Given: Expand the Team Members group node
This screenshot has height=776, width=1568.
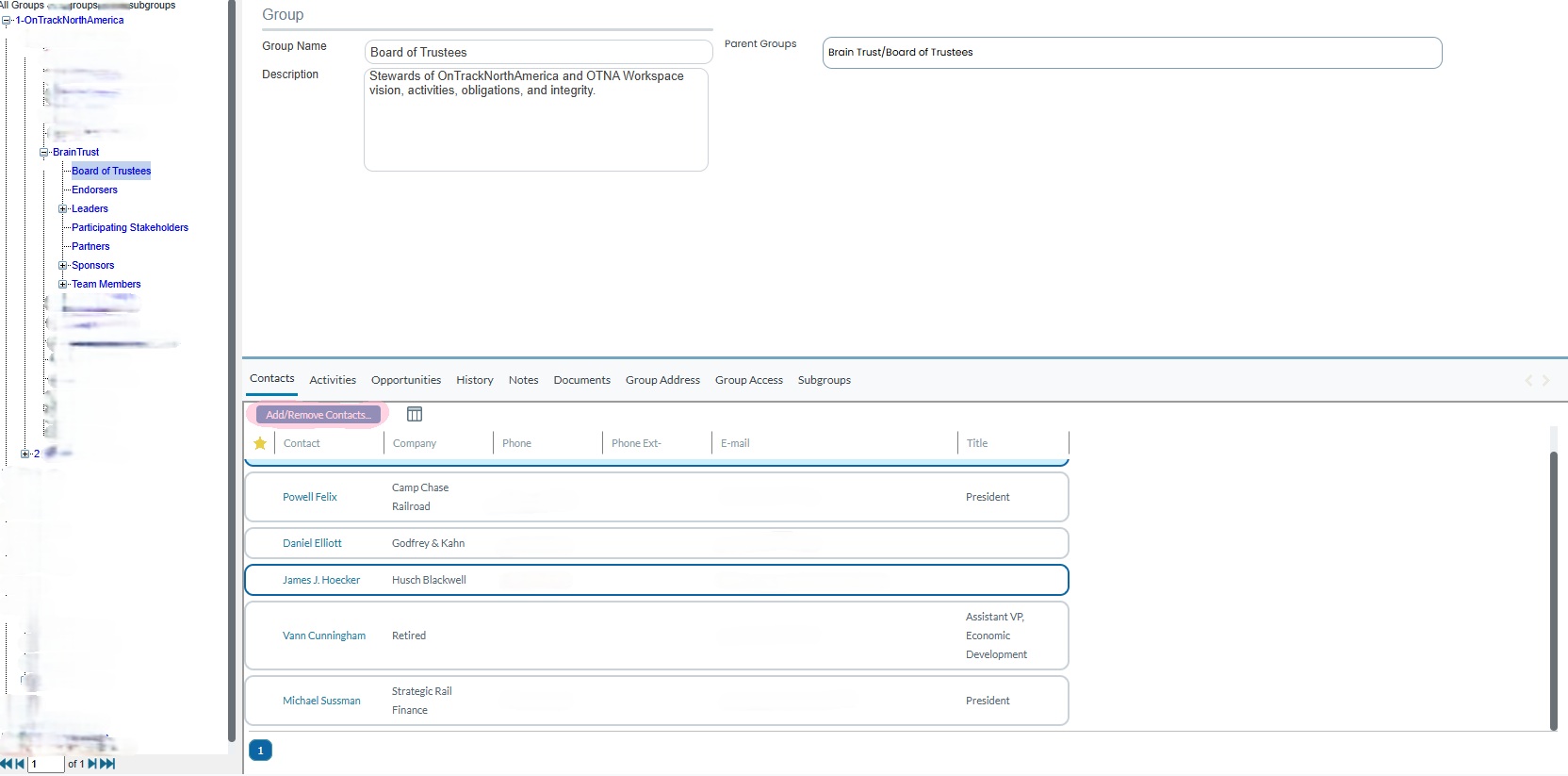Looking at the screenshot, I should click(x=62, y=284).
